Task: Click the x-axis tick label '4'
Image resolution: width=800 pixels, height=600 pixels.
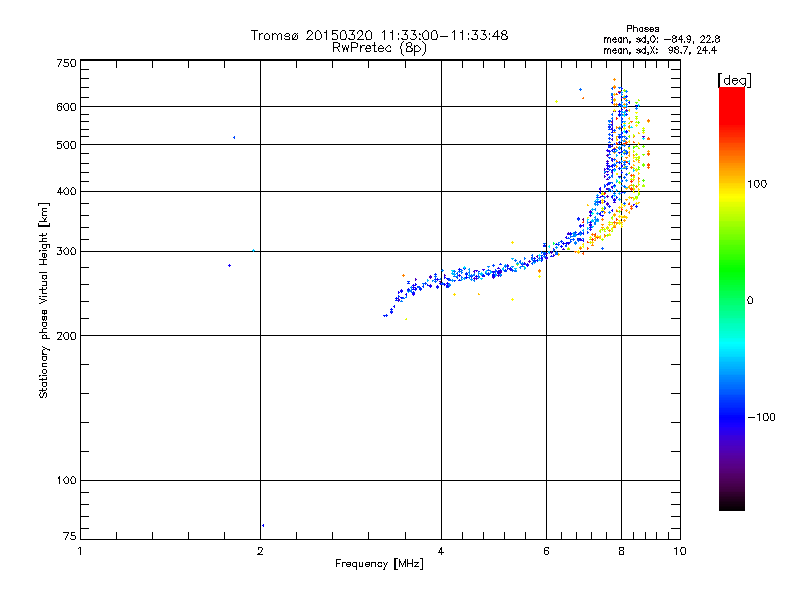Action: (x=441, y=551)
